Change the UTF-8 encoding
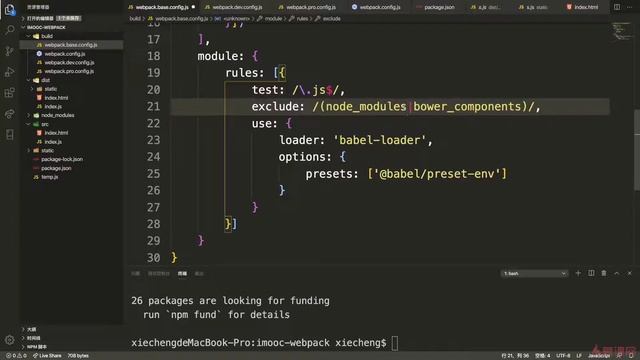Image resolution: width=640 pixels, height=360 pixels. click(x=563, y=356)
